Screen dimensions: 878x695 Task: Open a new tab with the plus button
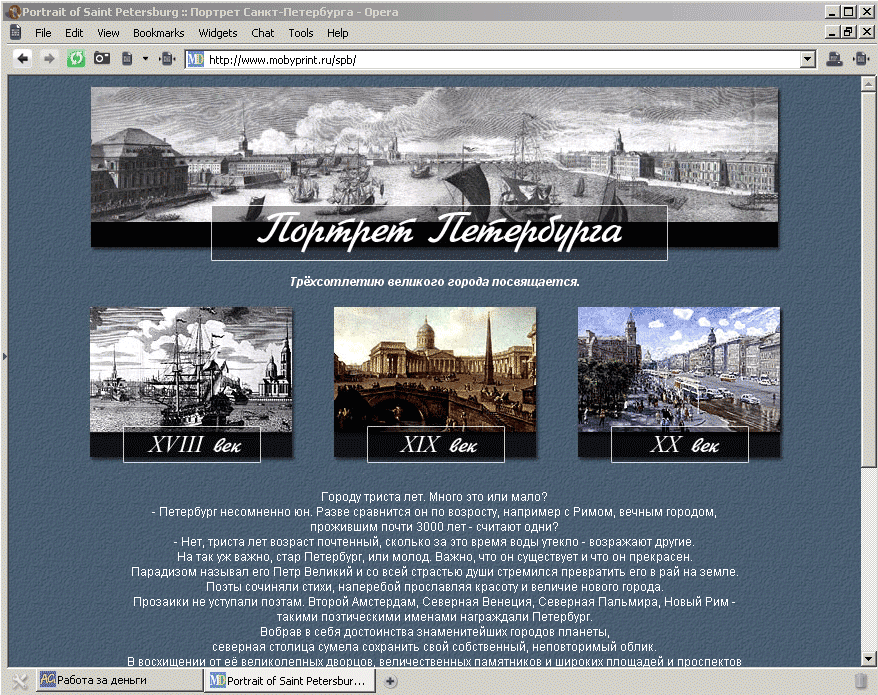390,681
